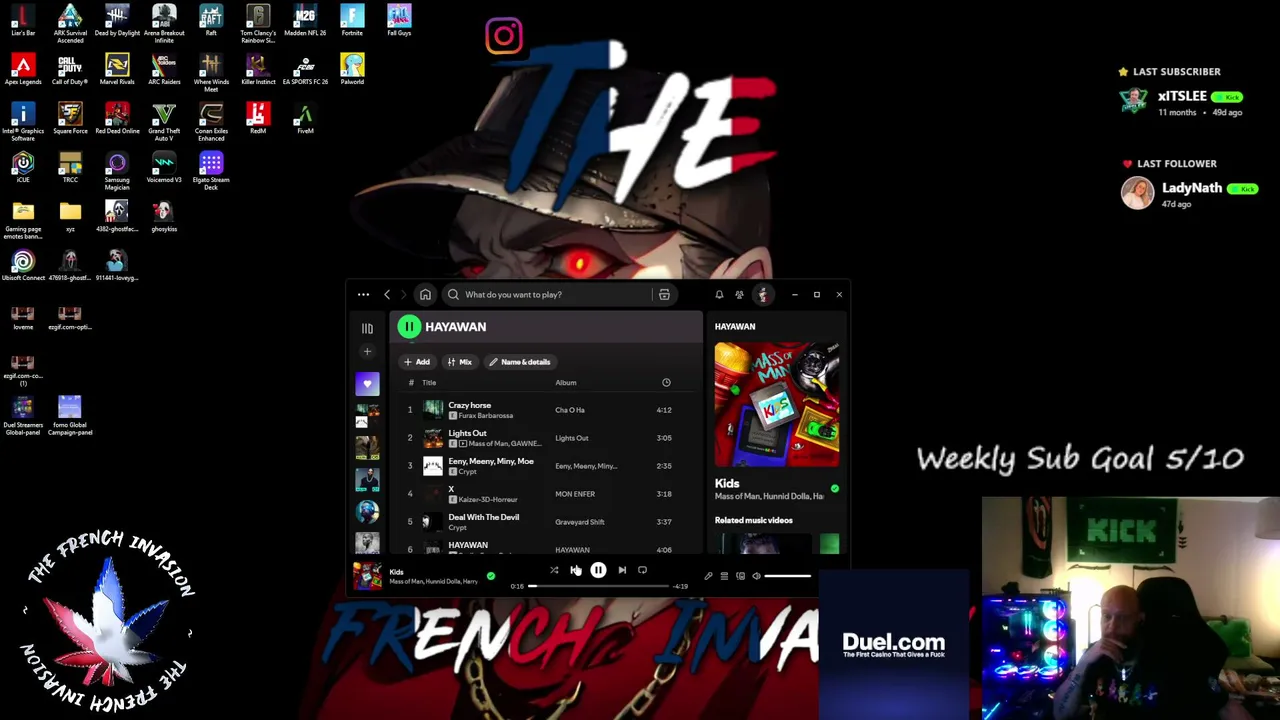
Task: Open album link 'Cha O Ha'
Action: pos(570,410)
